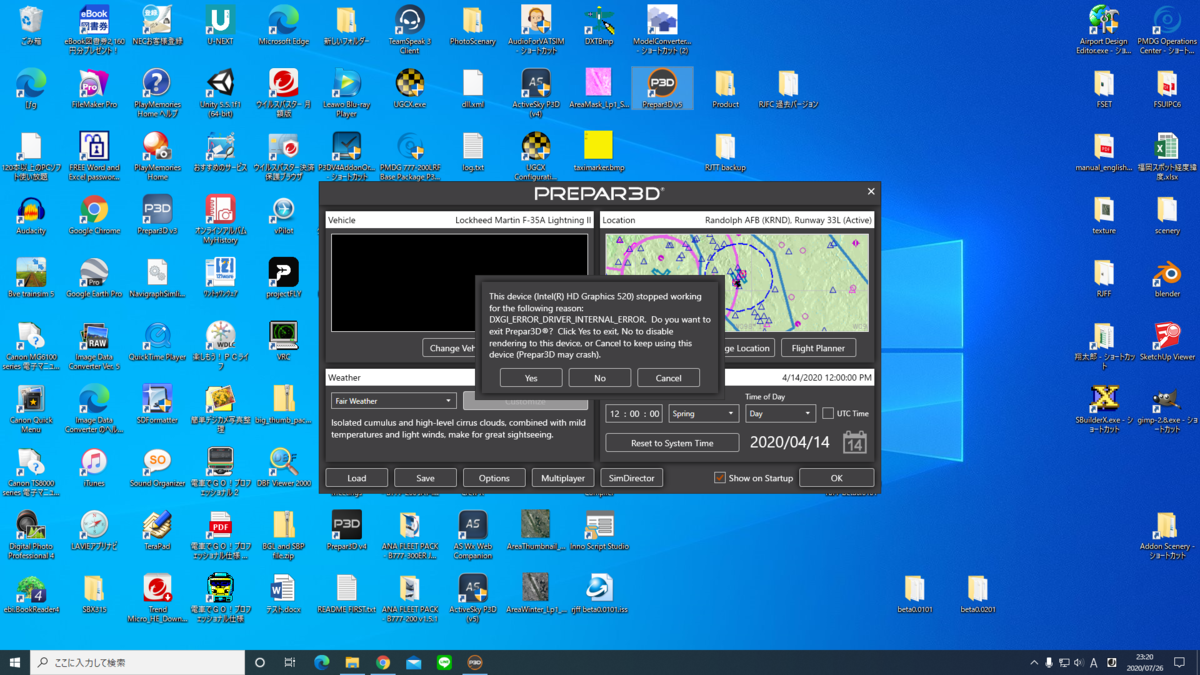Click the calendar date picker icon
This screenshot has height=675, width=1200.
tap(854, 442)
